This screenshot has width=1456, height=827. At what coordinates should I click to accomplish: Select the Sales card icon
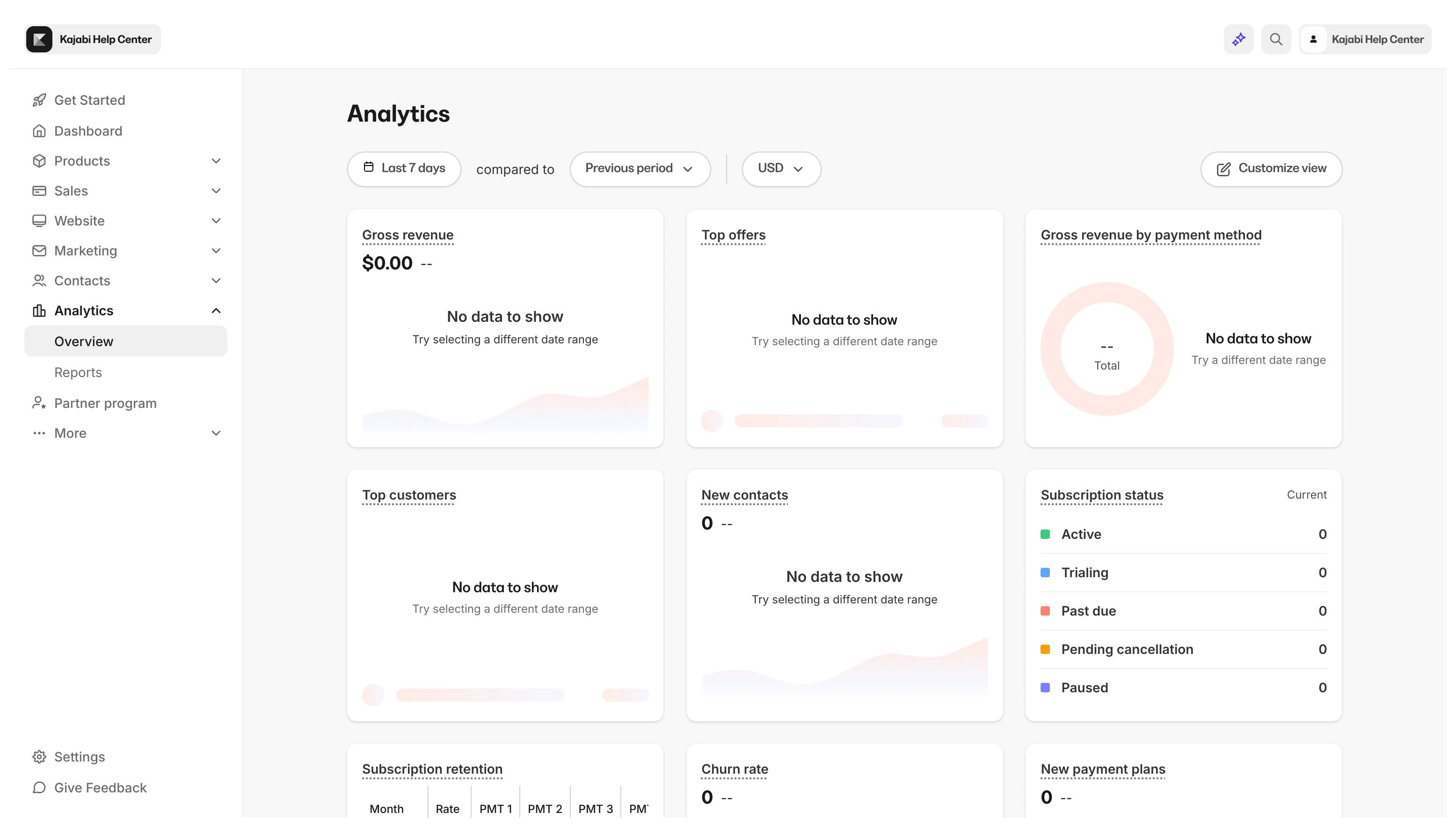(x=39, y=190)
